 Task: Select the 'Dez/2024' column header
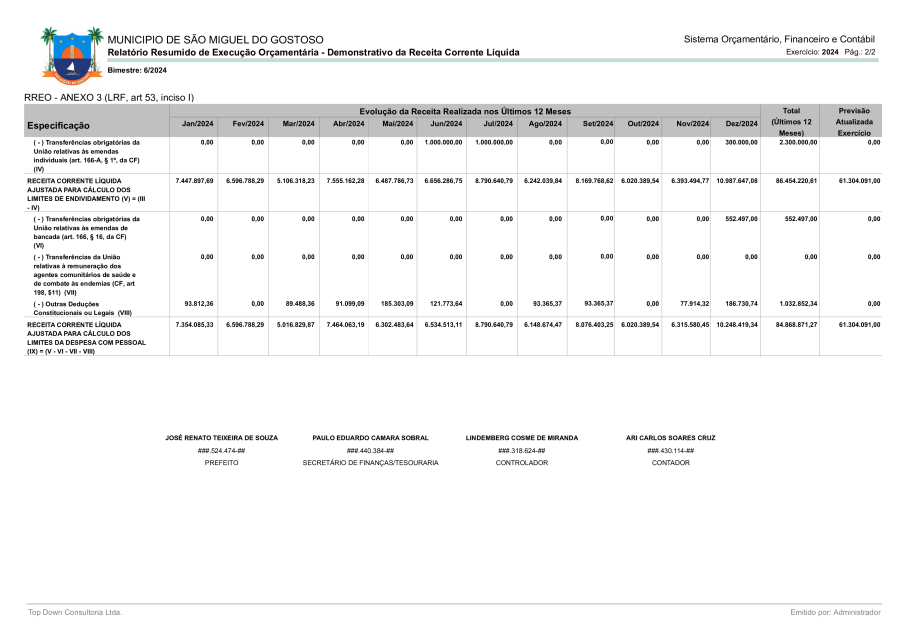point(741,124)
